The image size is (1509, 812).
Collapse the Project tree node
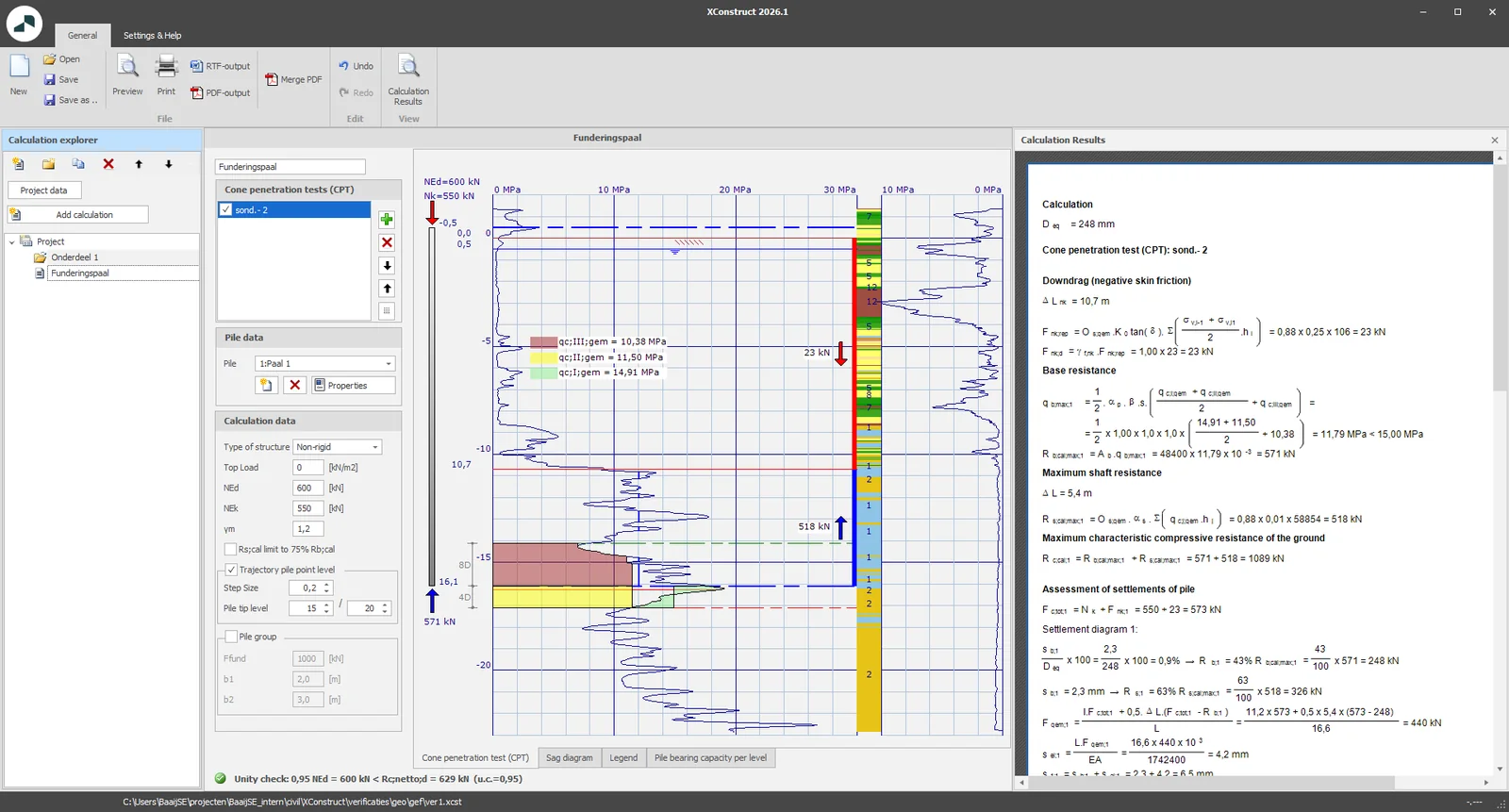pos(12,241)
